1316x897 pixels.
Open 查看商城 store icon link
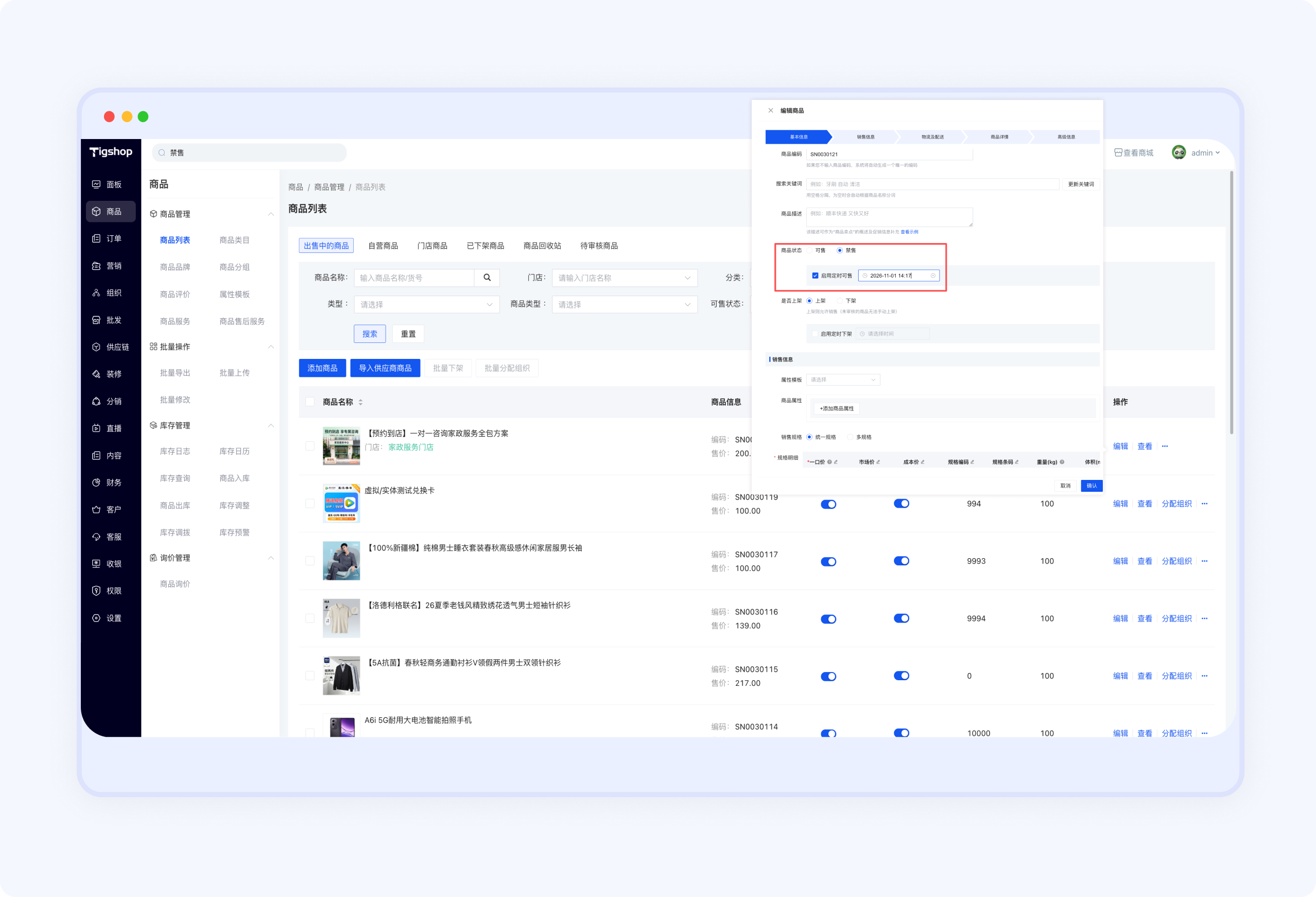[1118, 153]
